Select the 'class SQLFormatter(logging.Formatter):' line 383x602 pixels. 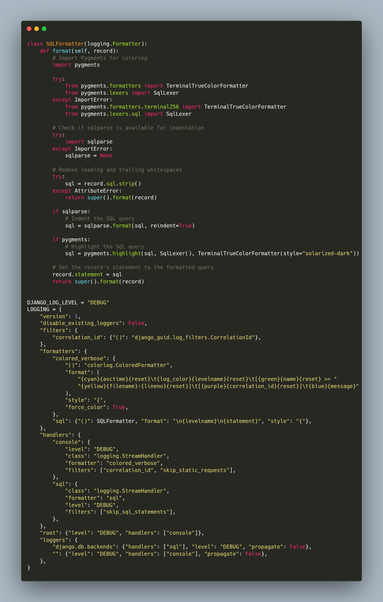click(x=87, y=44)
